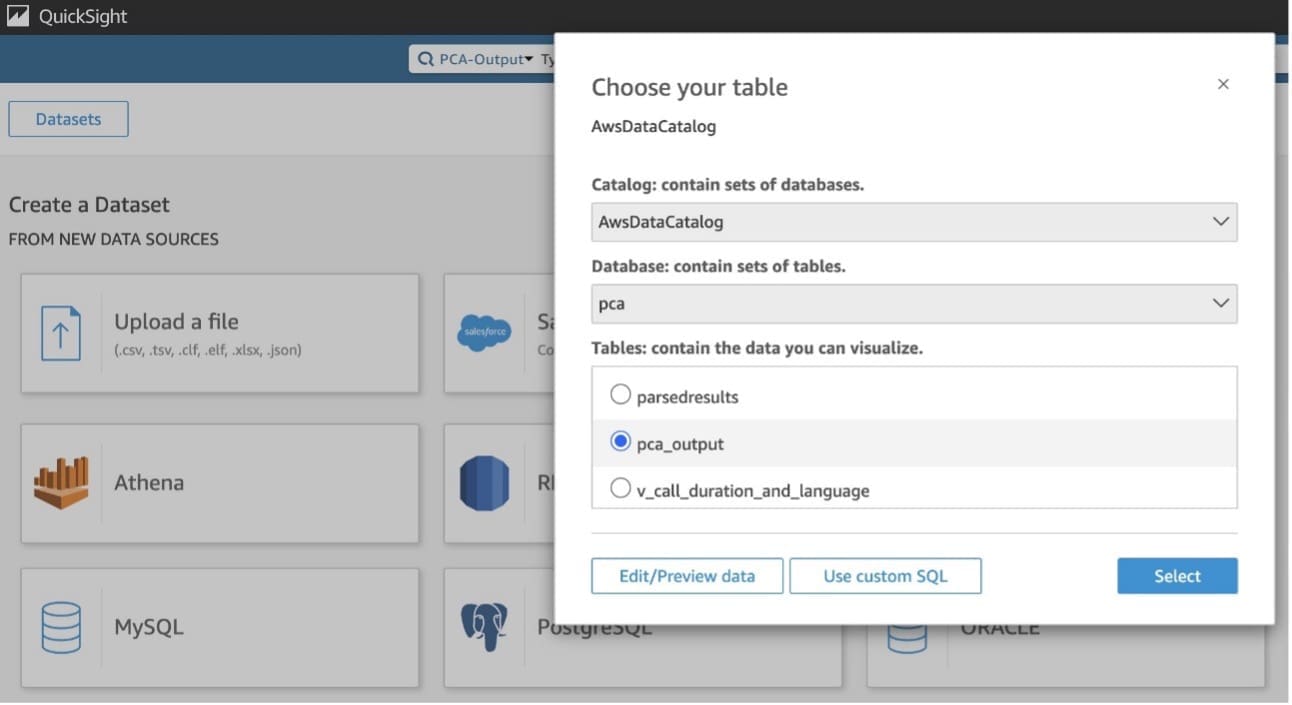Image resolution: width=1292 pixels, height=705 pixels.
Task: Select the parsedresults radio button
Action: click(x=620, y=394)
